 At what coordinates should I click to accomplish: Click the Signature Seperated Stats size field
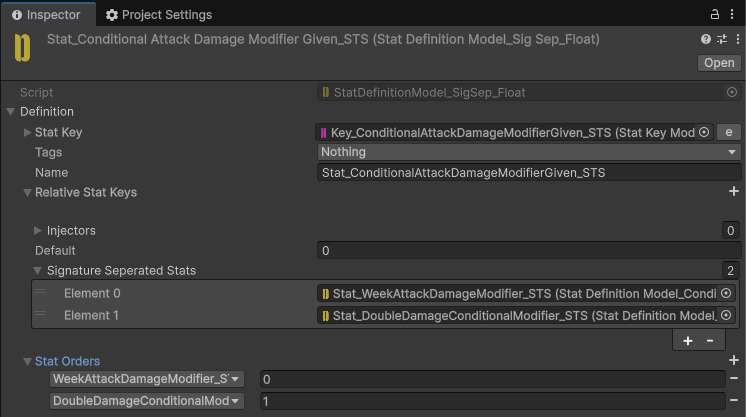730,270
